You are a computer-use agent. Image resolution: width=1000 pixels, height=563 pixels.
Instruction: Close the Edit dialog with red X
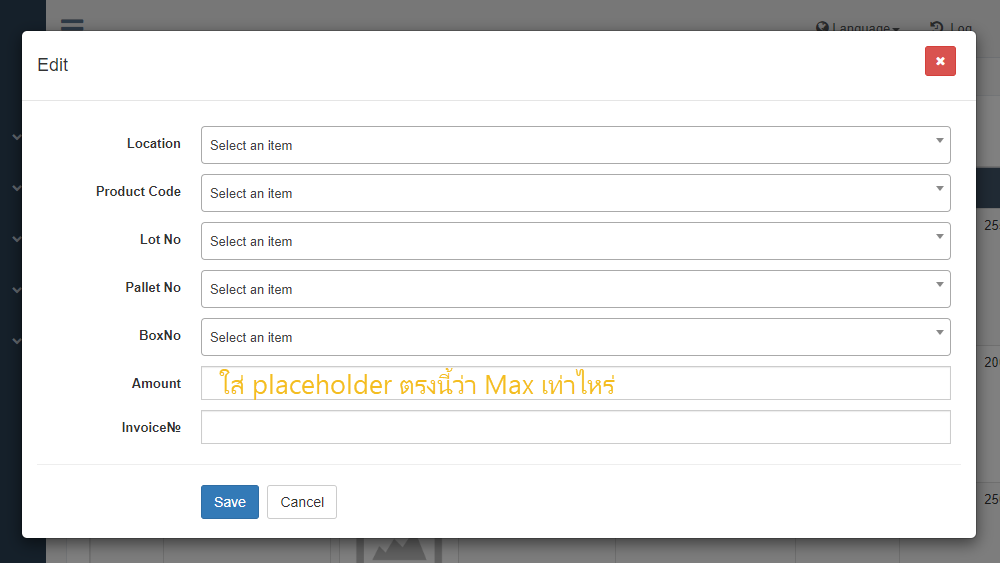pos(940,61)
